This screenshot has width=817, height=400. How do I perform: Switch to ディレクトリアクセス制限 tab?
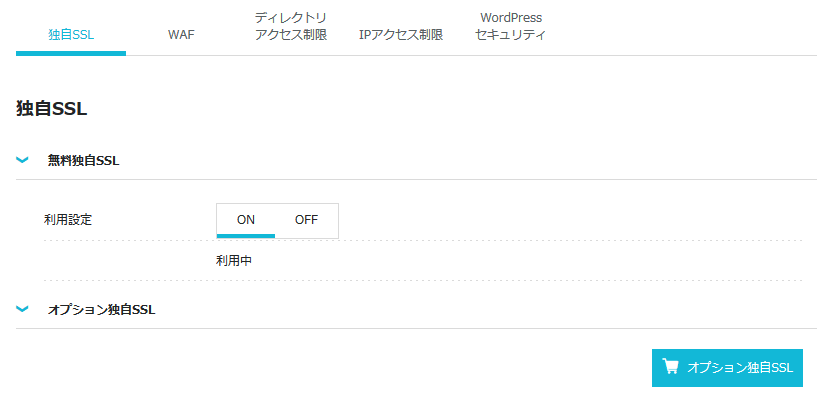point(291,27)
